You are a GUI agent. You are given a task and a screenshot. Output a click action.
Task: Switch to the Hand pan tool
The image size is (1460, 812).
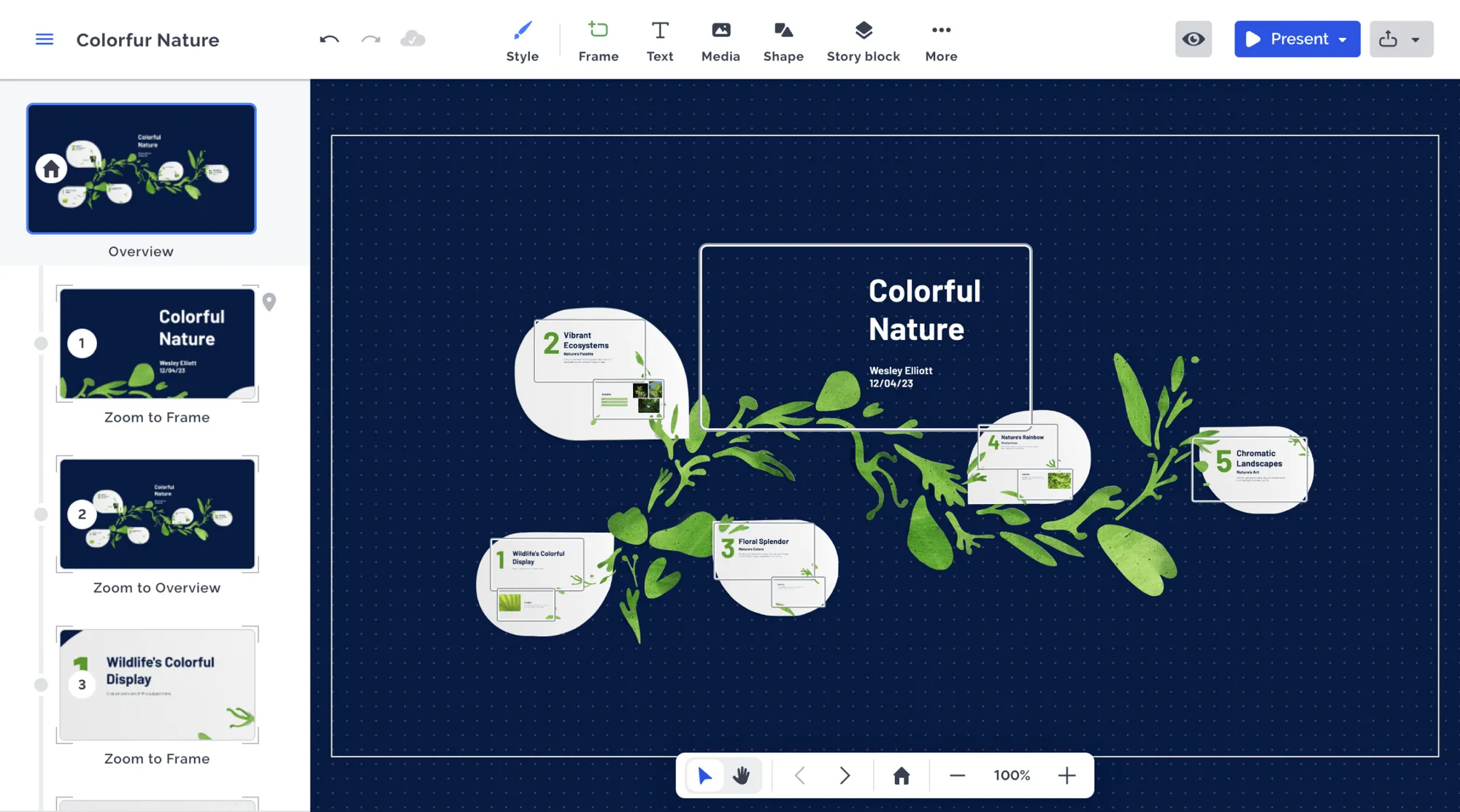[741, 775]
